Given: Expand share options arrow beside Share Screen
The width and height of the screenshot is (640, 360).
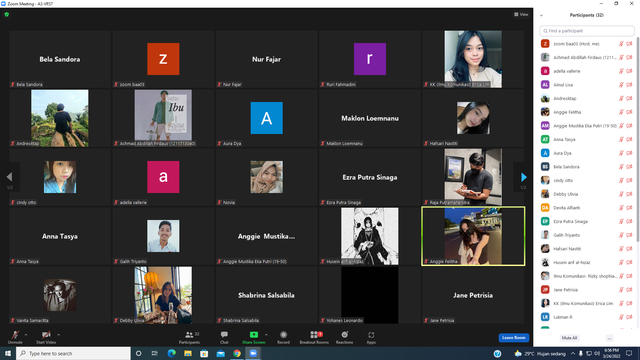Looking at the screenshot, I should point(266,335).
